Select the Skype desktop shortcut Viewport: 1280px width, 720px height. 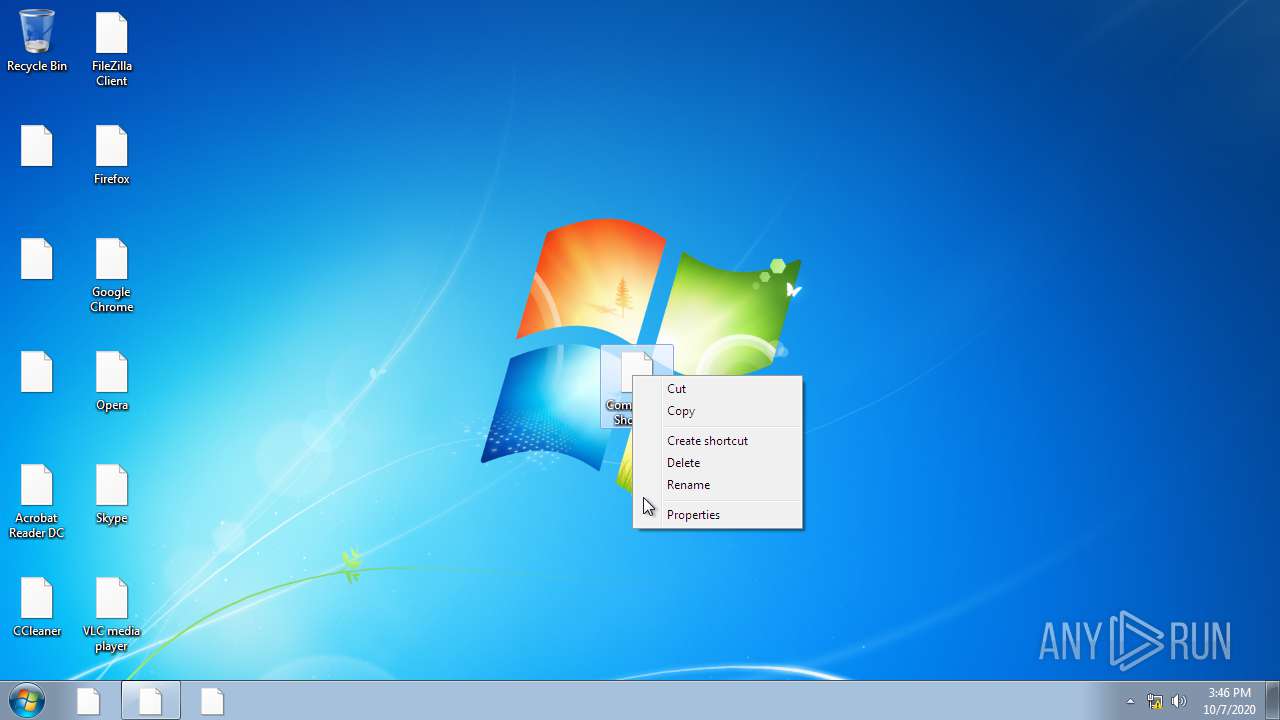tap(112, 494)
